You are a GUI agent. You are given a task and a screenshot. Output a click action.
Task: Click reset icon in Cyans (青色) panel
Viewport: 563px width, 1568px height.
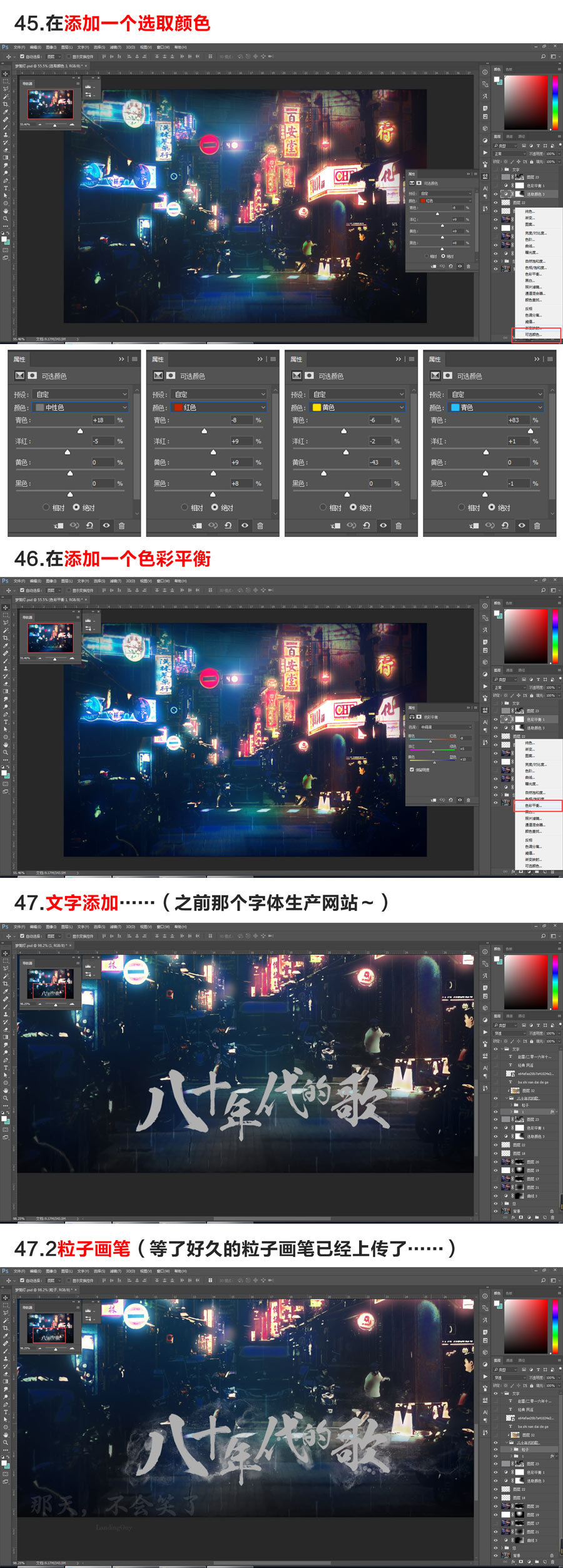[505, 526]
